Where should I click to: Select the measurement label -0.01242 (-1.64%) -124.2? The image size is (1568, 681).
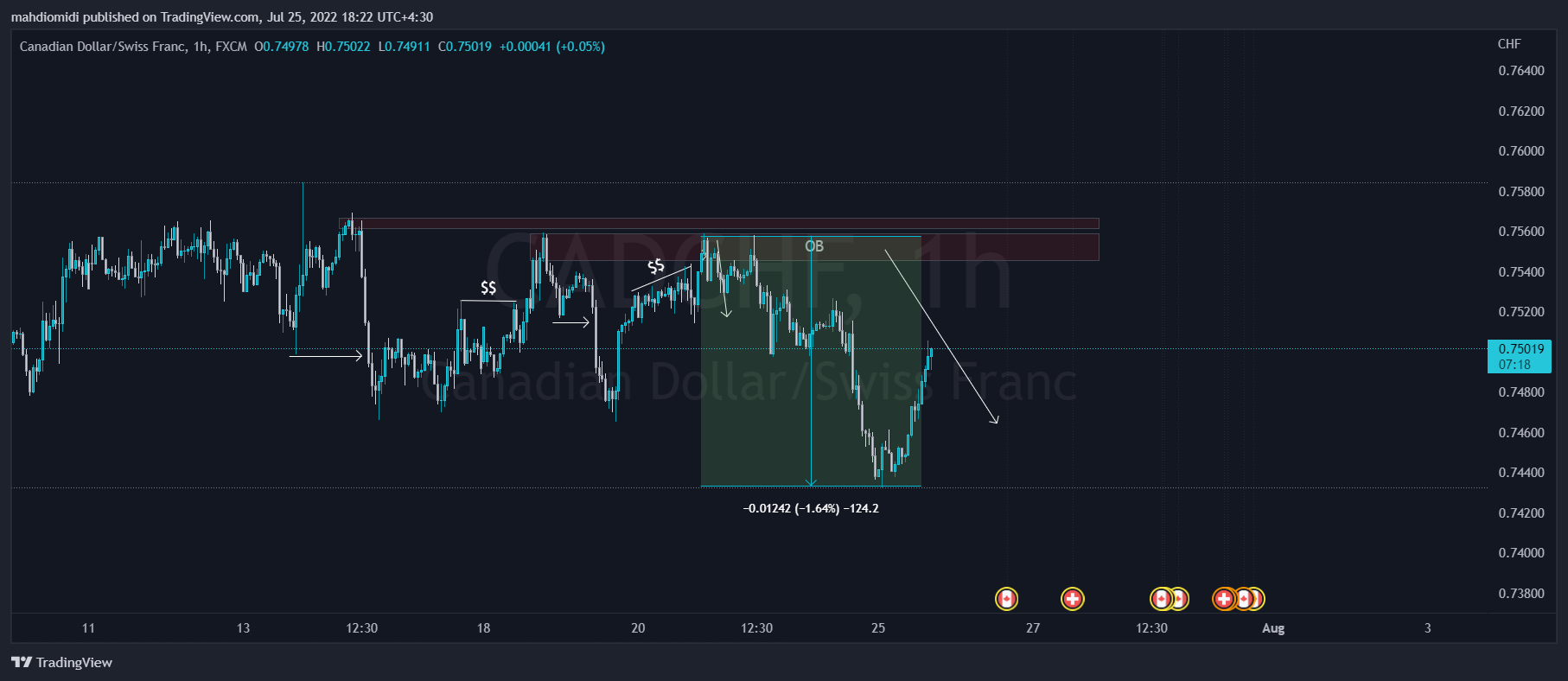[811, 508]
